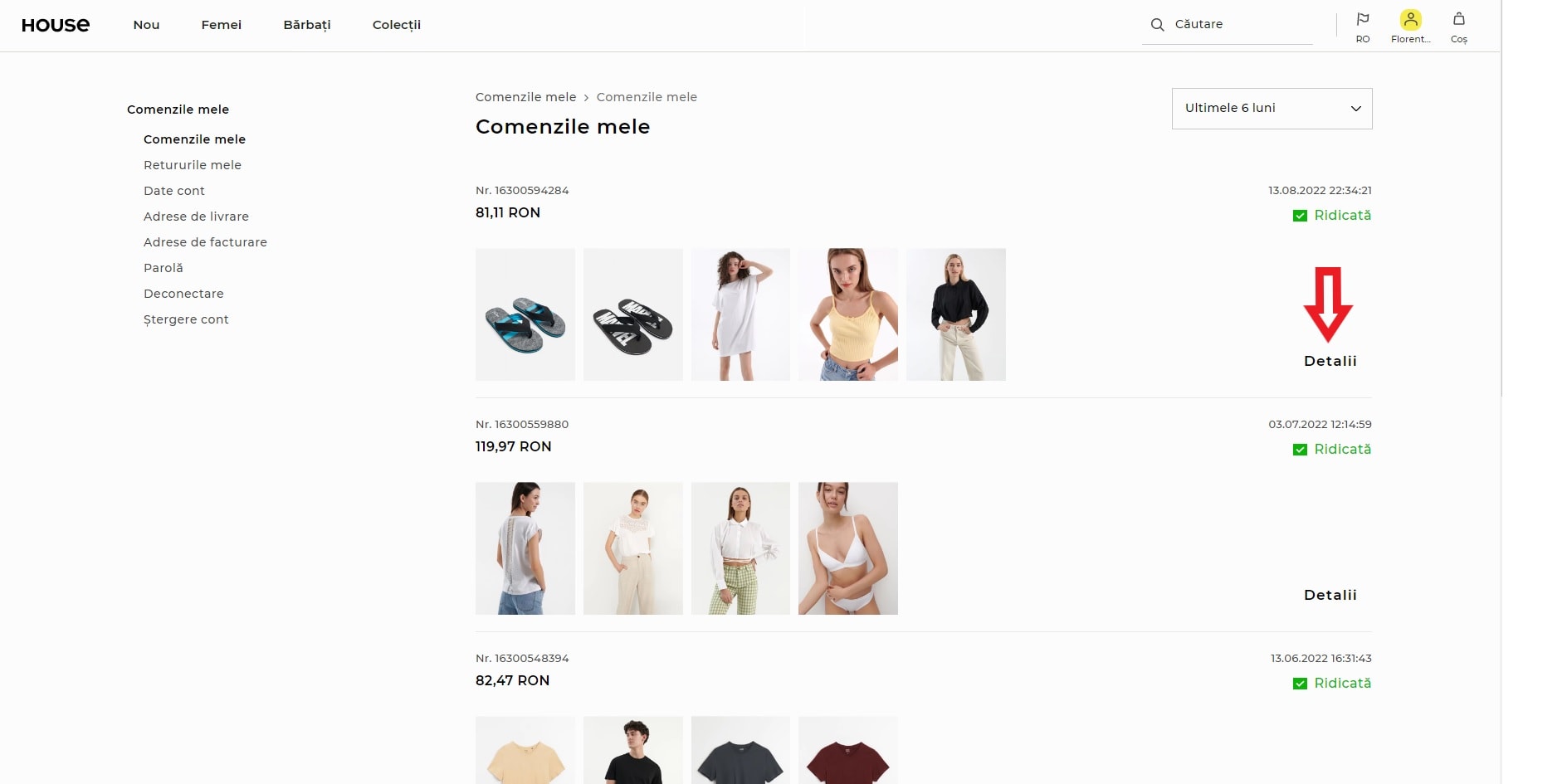Click green checkmark for order 16300559880

click(1300, 450)
